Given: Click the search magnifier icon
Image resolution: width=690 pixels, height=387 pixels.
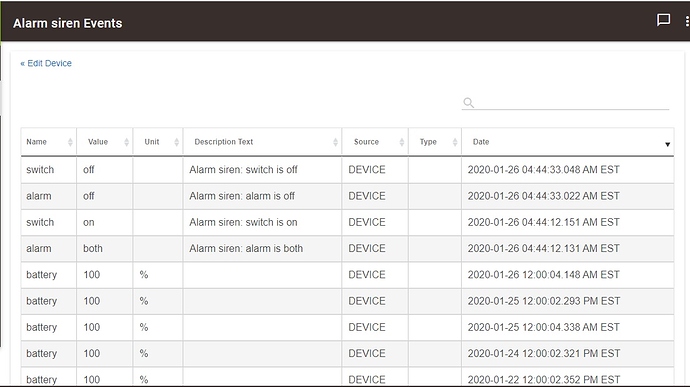Looking at the screenshot, I should point(468,103).
